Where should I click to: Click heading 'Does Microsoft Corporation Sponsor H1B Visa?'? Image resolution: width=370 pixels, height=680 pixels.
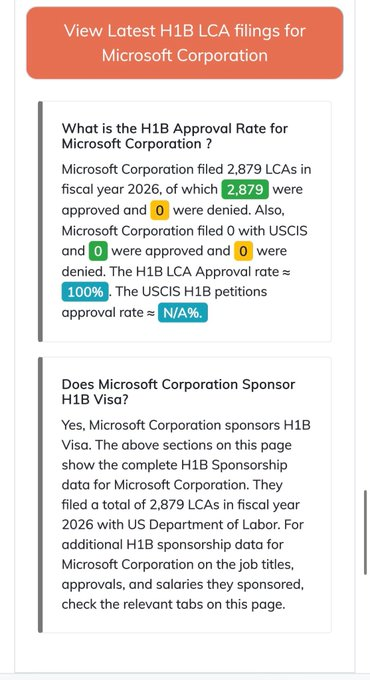[x=178, y=392]
